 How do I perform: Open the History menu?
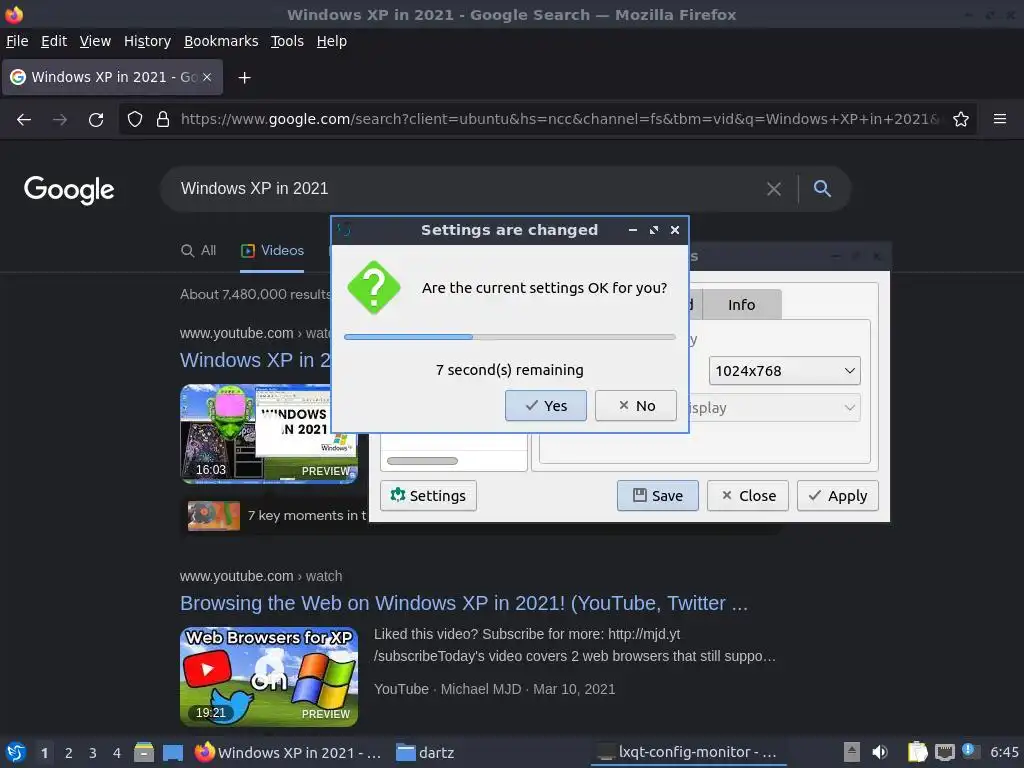(x=147, y=41)
